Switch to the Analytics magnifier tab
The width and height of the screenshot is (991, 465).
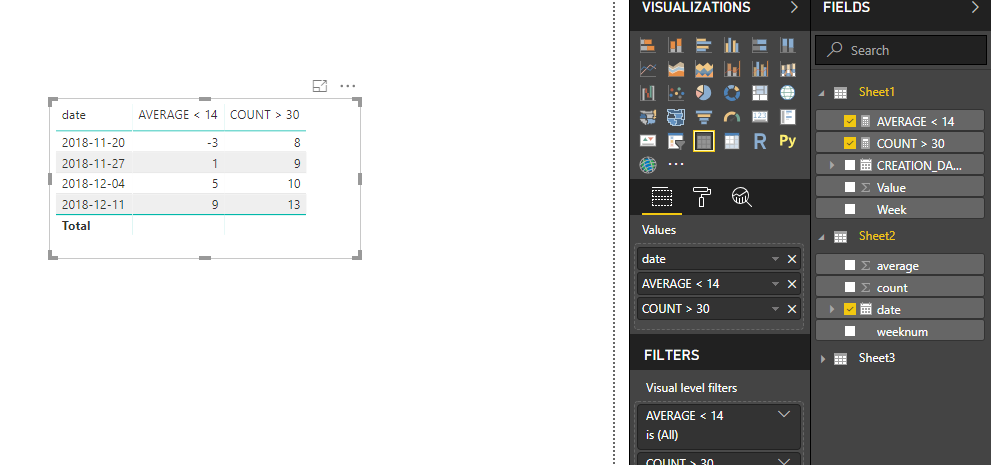tap(742, 197)
